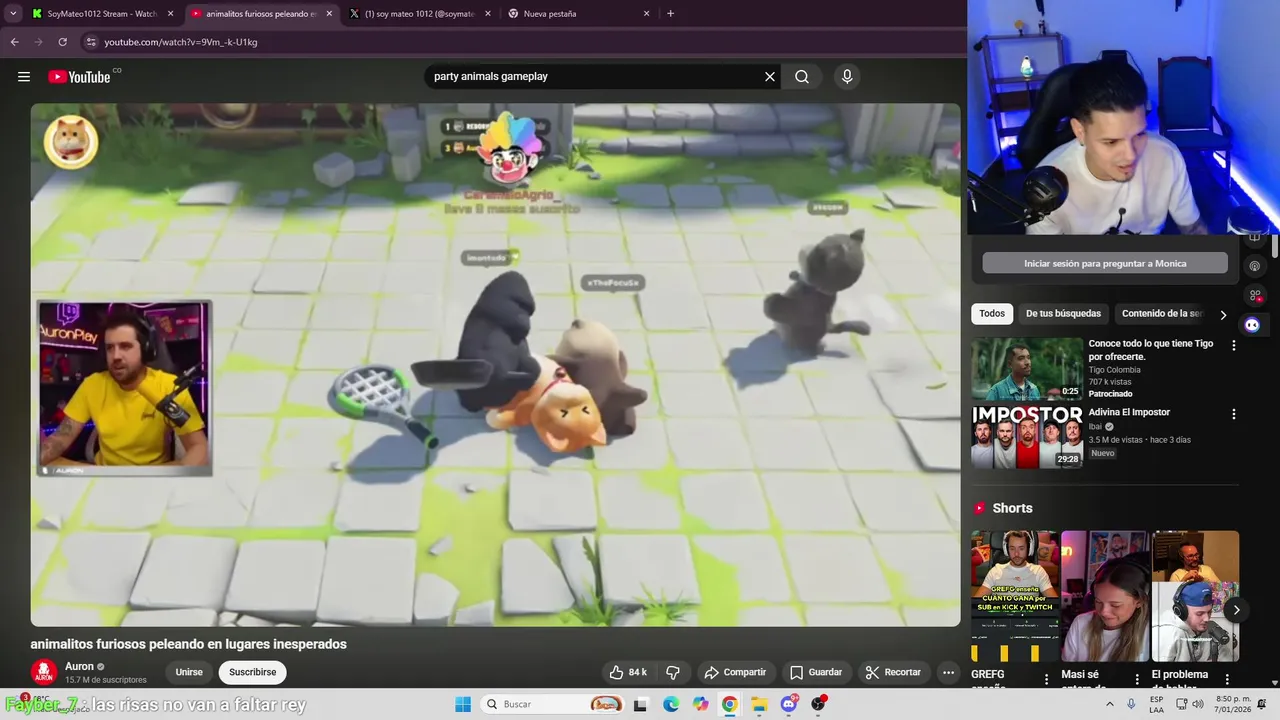Click Iniciar sesión para preguntar a Monica
Image resolution: width=1280 pixels, height=720 pixels.
[1105, 263]
